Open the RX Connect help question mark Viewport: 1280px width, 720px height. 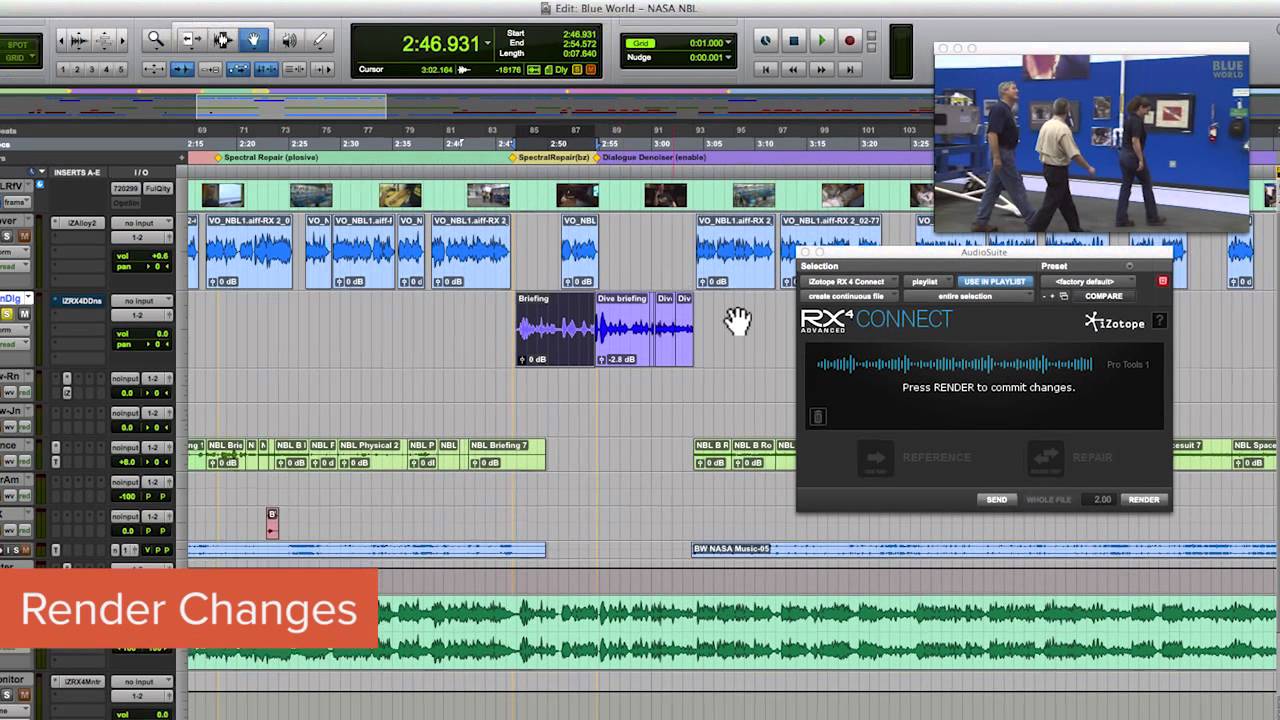(1159, 321)
